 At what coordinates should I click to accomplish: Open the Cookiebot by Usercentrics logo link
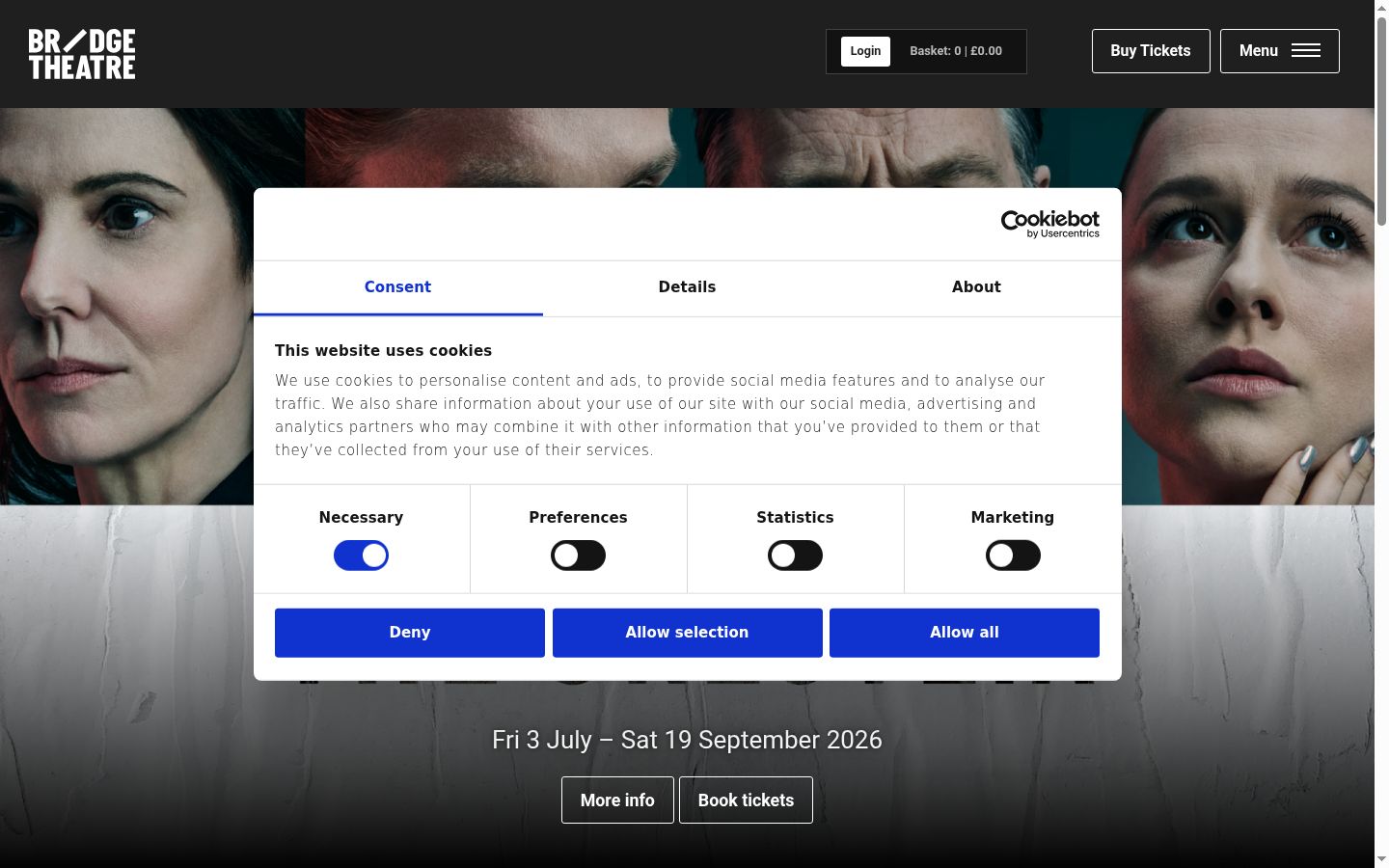pyautogui.click(x=1050, y=224)
